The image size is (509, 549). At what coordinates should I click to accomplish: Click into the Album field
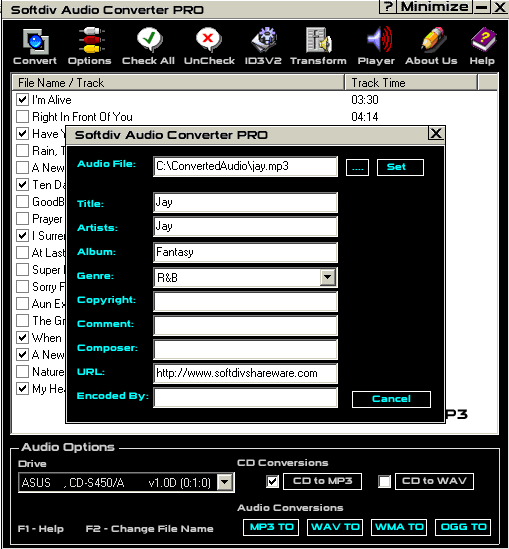coord(245,252)
